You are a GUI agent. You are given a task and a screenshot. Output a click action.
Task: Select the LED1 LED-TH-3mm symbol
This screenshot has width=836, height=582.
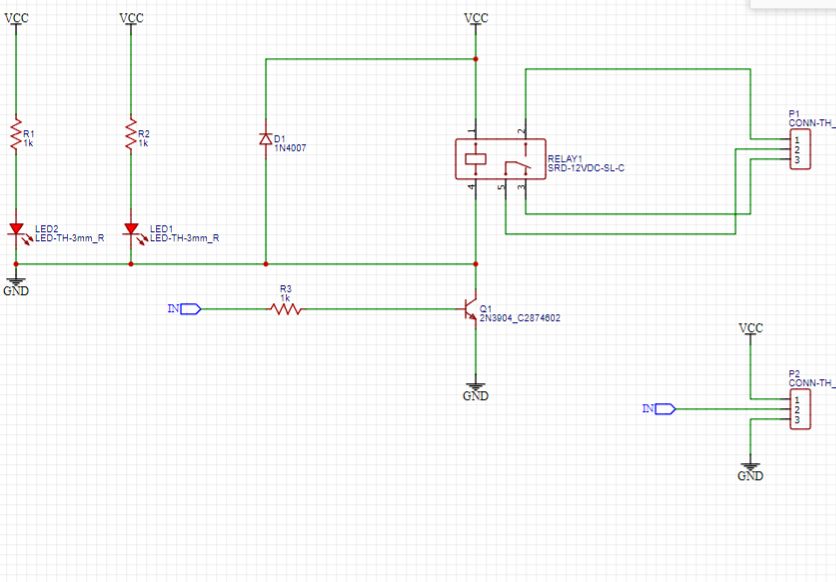click(130, 231)
